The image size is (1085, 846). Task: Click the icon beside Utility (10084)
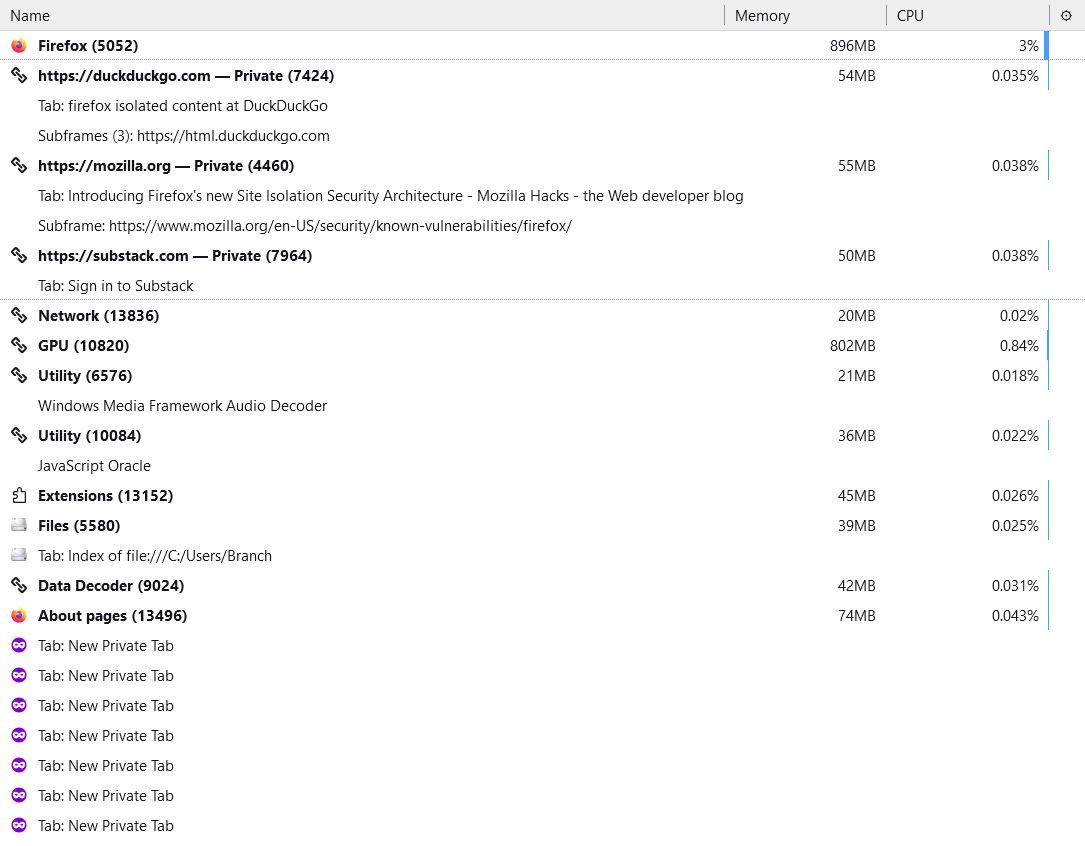[19, 435]
